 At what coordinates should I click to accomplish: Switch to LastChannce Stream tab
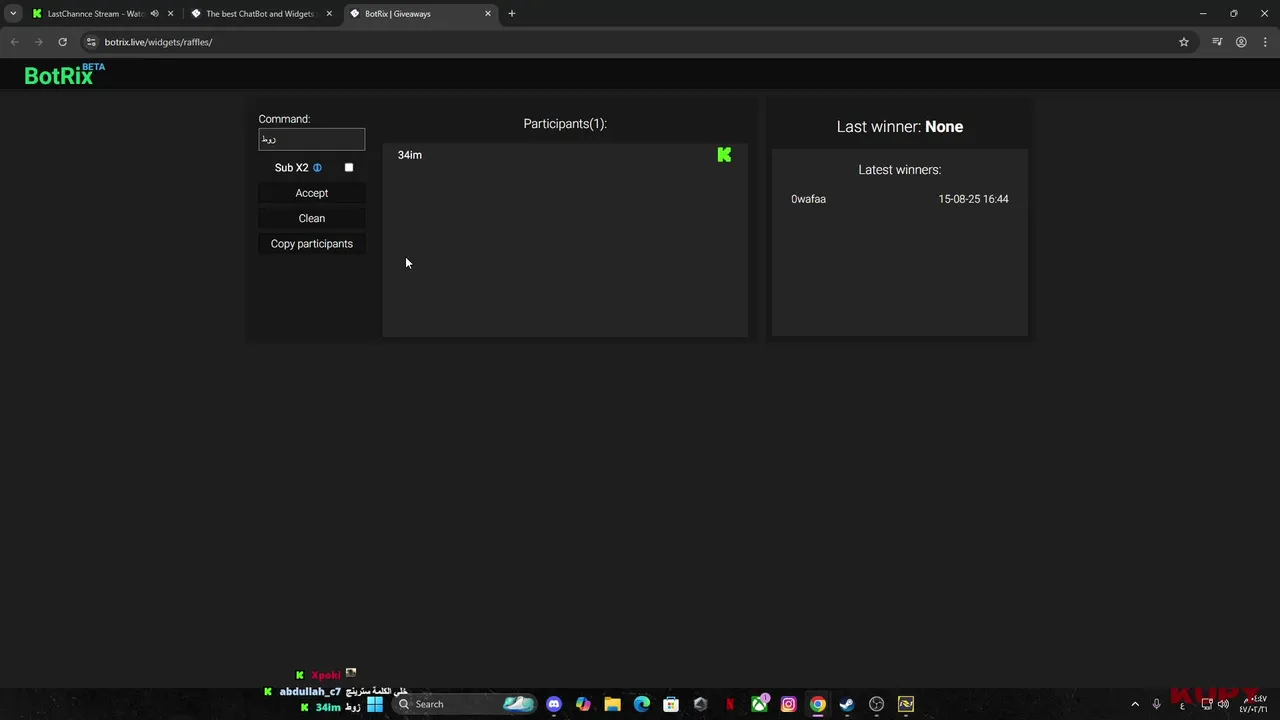click(x=95, y=14)
